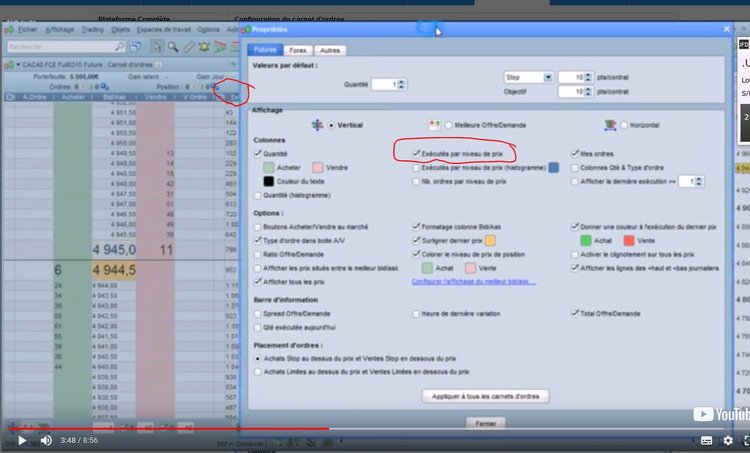750x453 pixels.
Task: Click the magnifier search icon in toolbar
Action: (x=173, y=47)
